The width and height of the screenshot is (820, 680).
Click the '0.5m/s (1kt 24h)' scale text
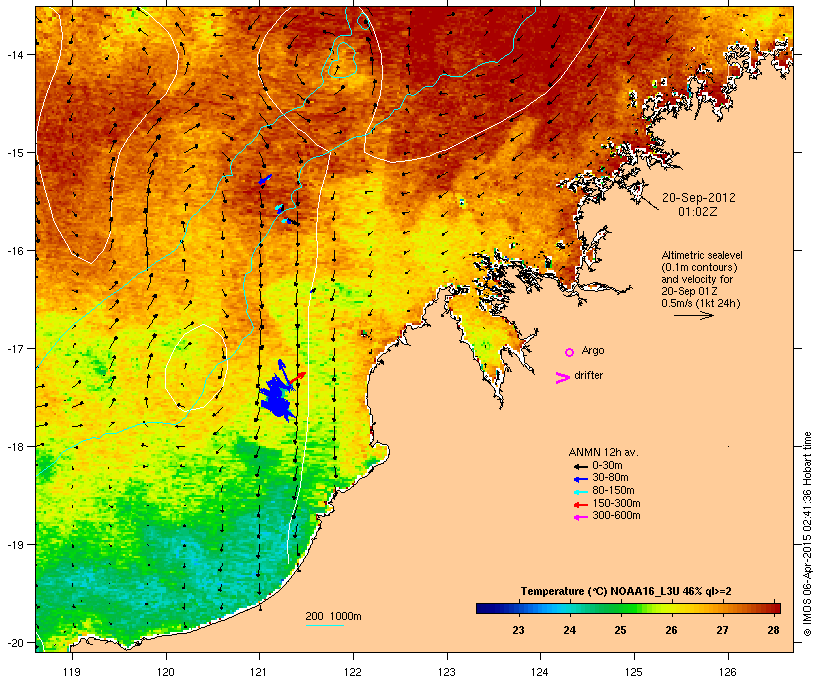(701, 303)
